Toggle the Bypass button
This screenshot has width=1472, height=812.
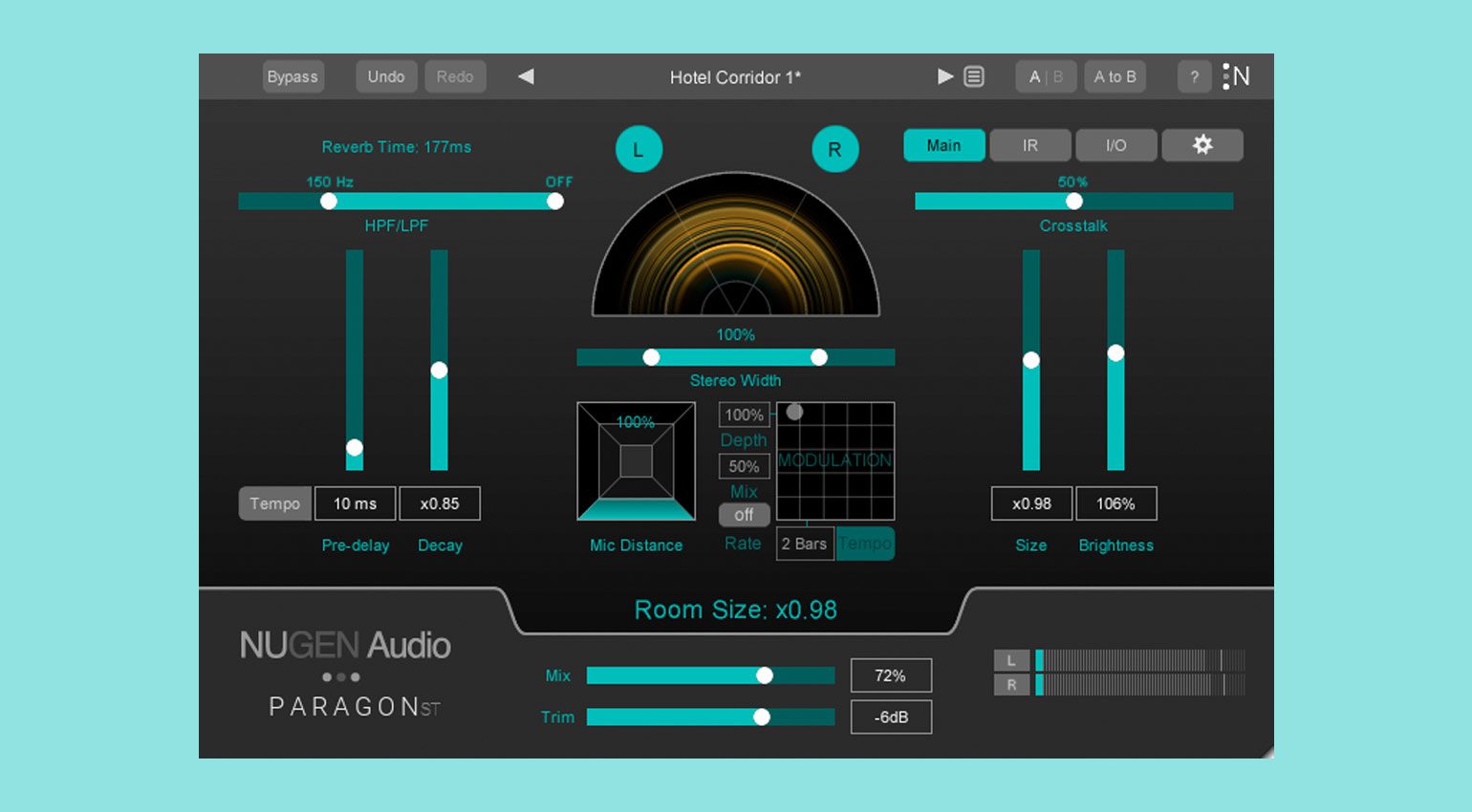[x=292, y=76]
